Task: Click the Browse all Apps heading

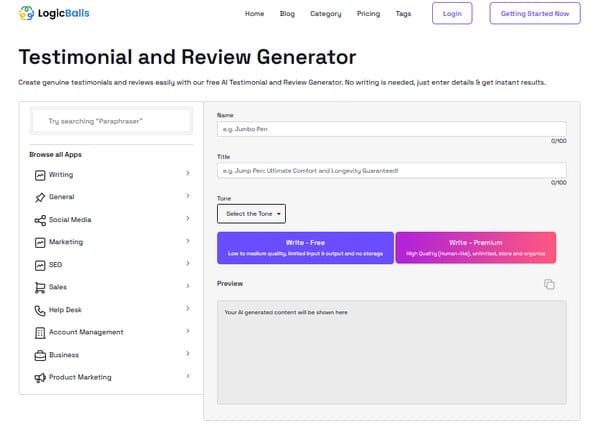Action: pyautogui.click(x=55, y=155)
